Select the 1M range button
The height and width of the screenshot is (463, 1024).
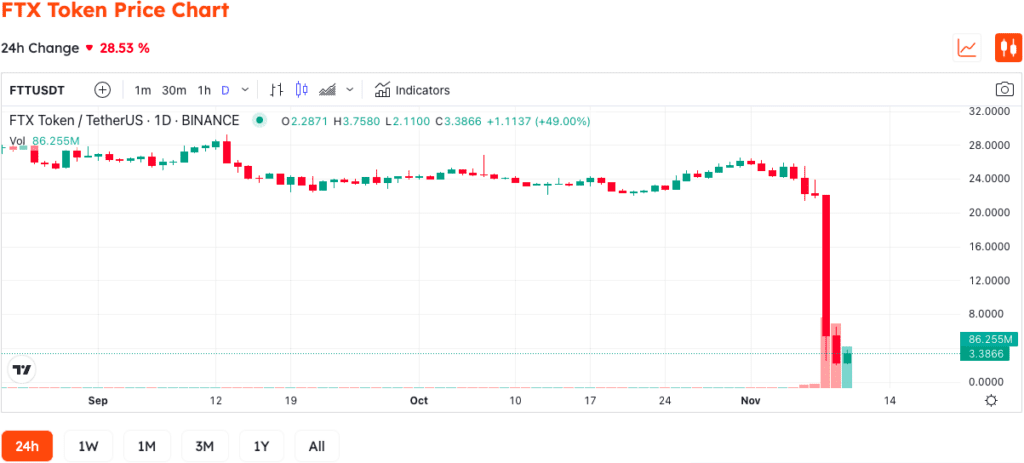[147, 447]
